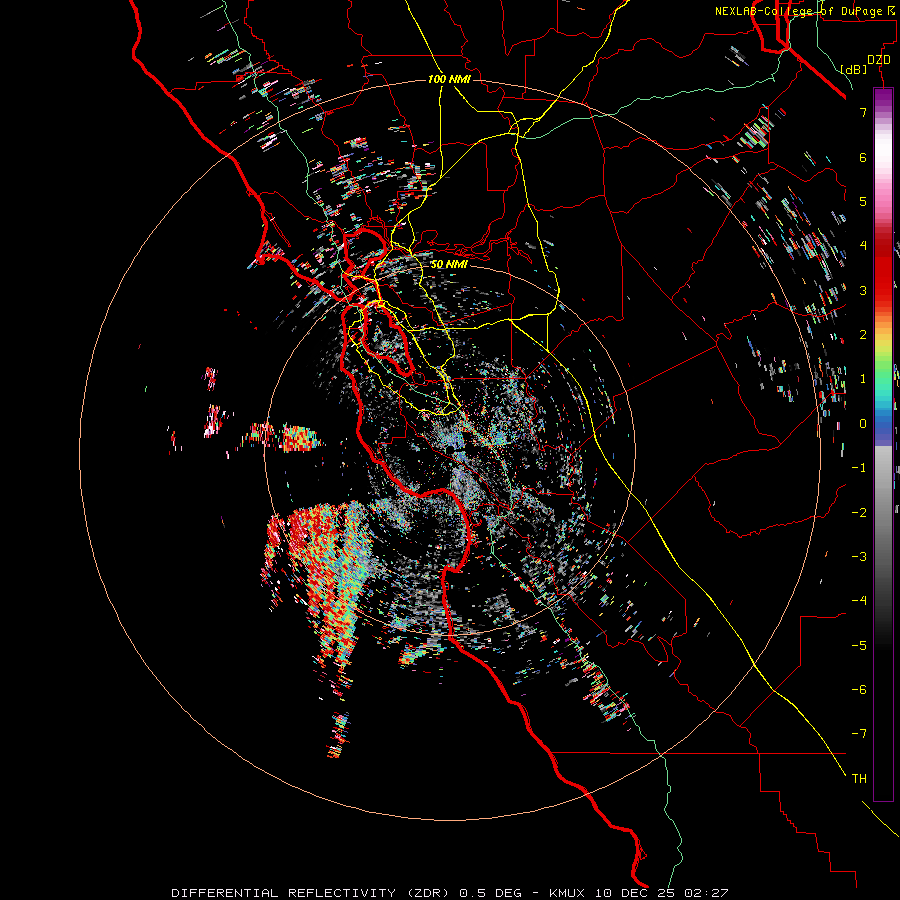Click the -3 dB scale label
This screenshot has width=900, height=900.
click(859, 557)
